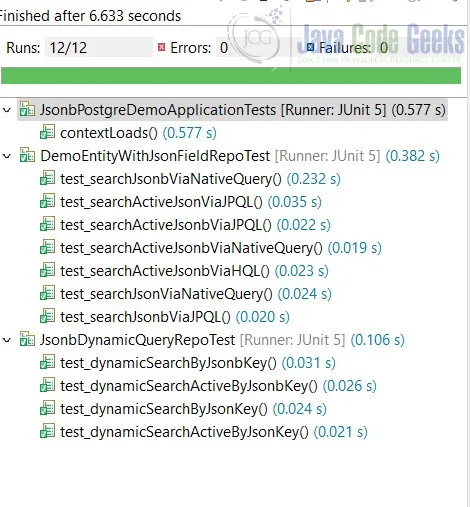Select test_dynamicSearchByJsonbKey() test

click(x=198, y=363)
